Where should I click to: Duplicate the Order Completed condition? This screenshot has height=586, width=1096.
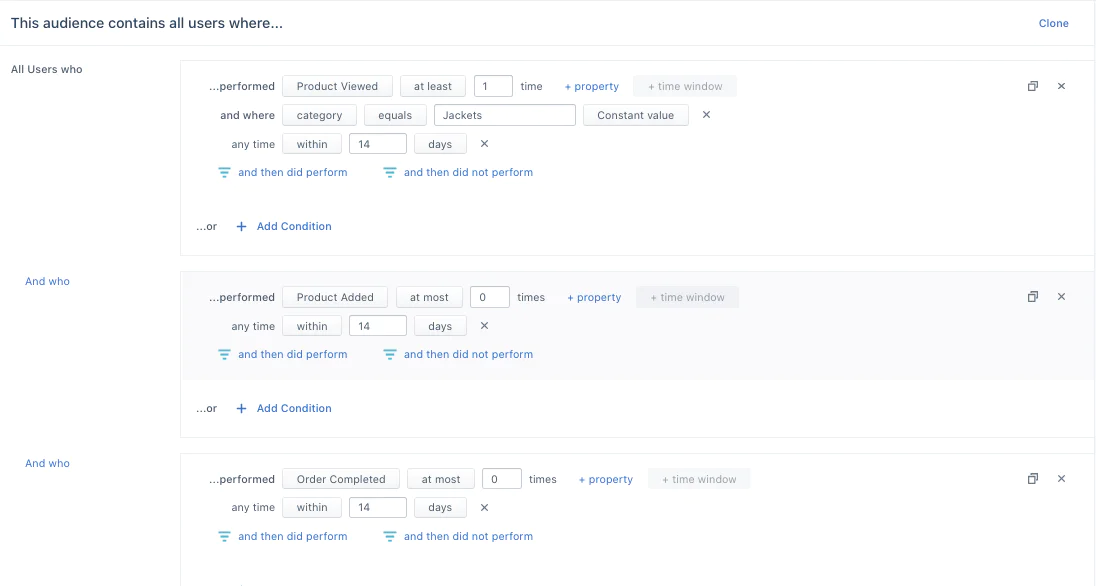(1033, 478)
